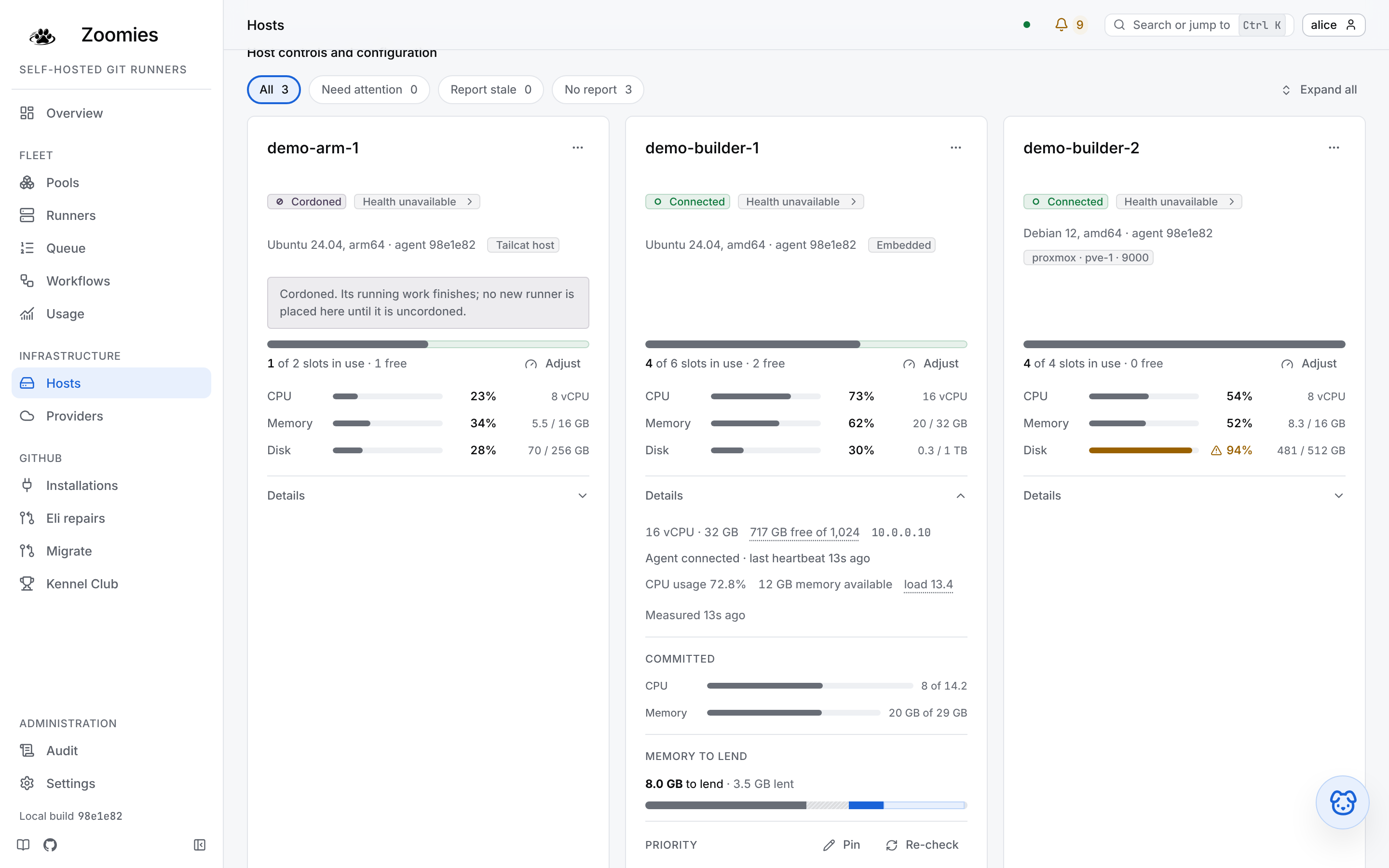Open the documentation book icon

24,844
